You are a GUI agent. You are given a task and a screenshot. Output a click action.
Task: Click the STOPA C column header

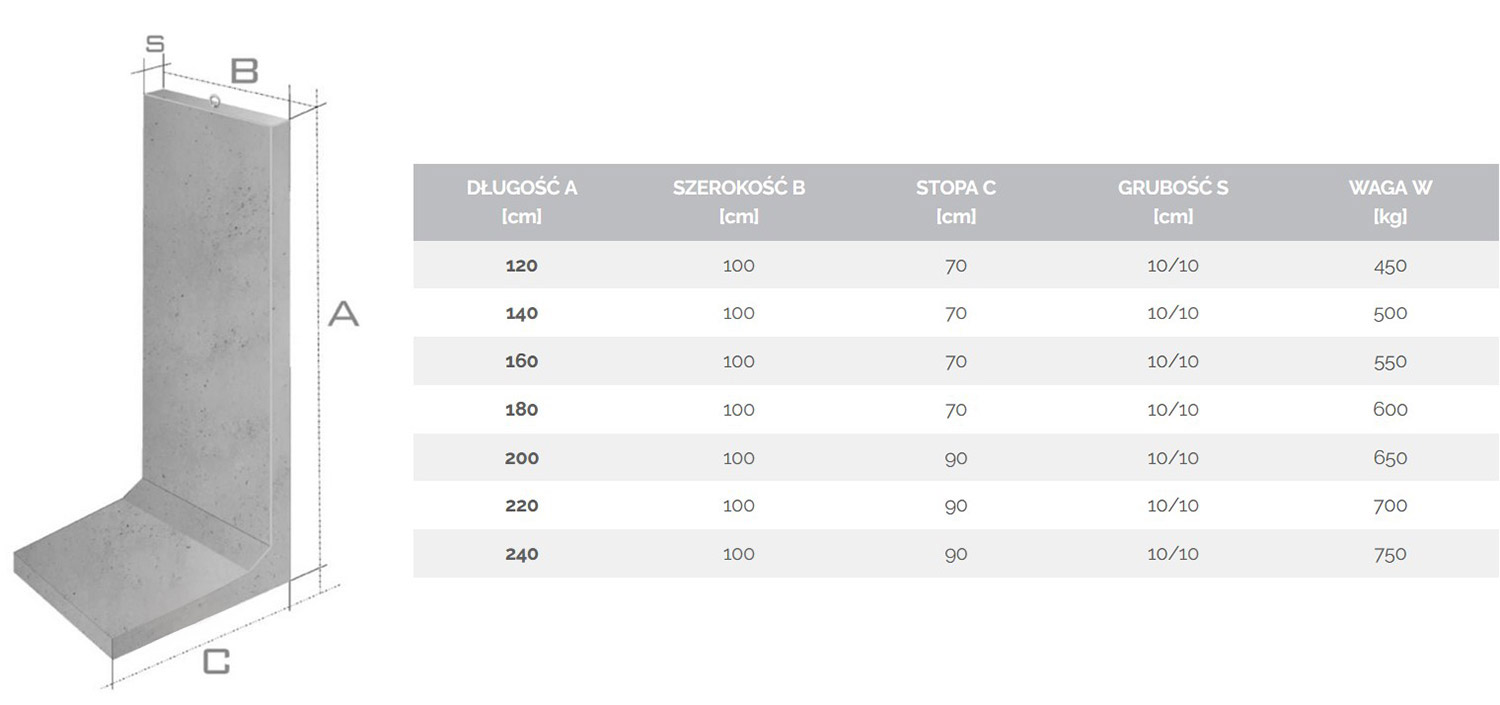coord(955,201)
